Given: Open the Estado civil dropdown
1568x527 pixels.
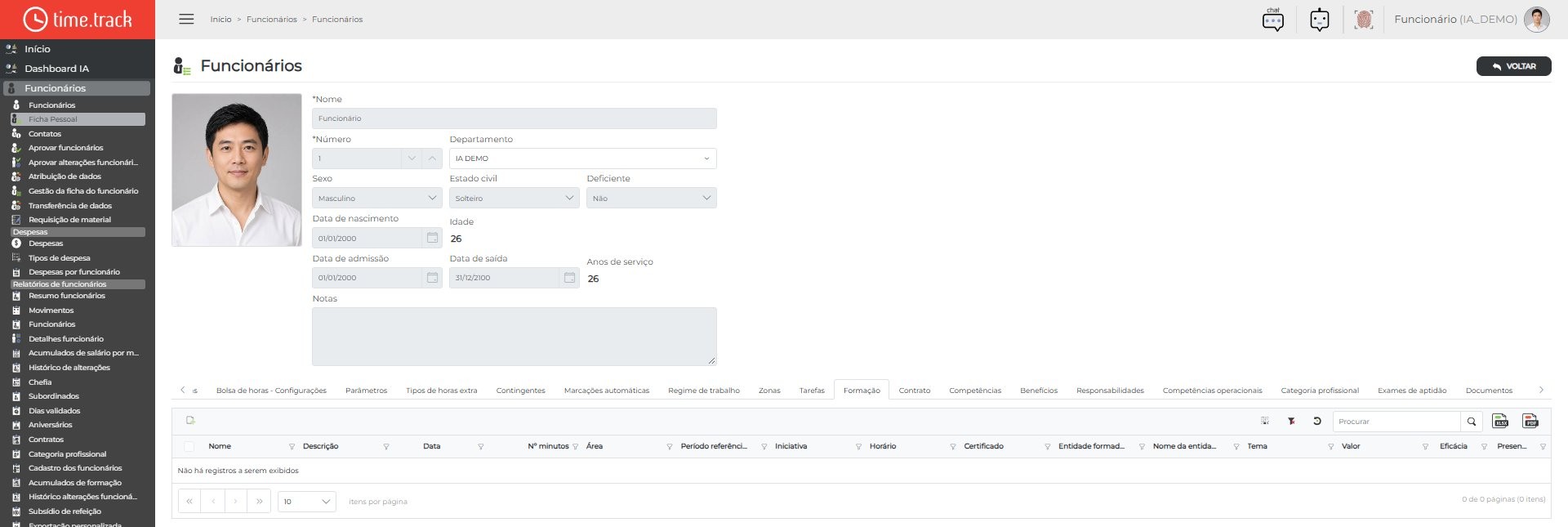Looking at the screenshot, I should click(x=514, y=198).
